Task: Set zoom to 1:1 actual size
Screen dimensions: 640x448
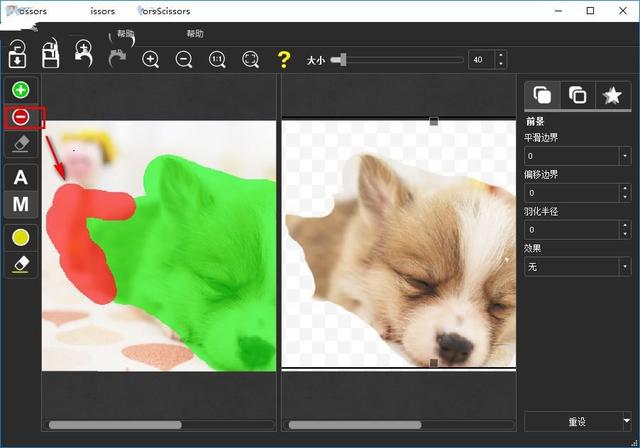Action: point(217,59)
